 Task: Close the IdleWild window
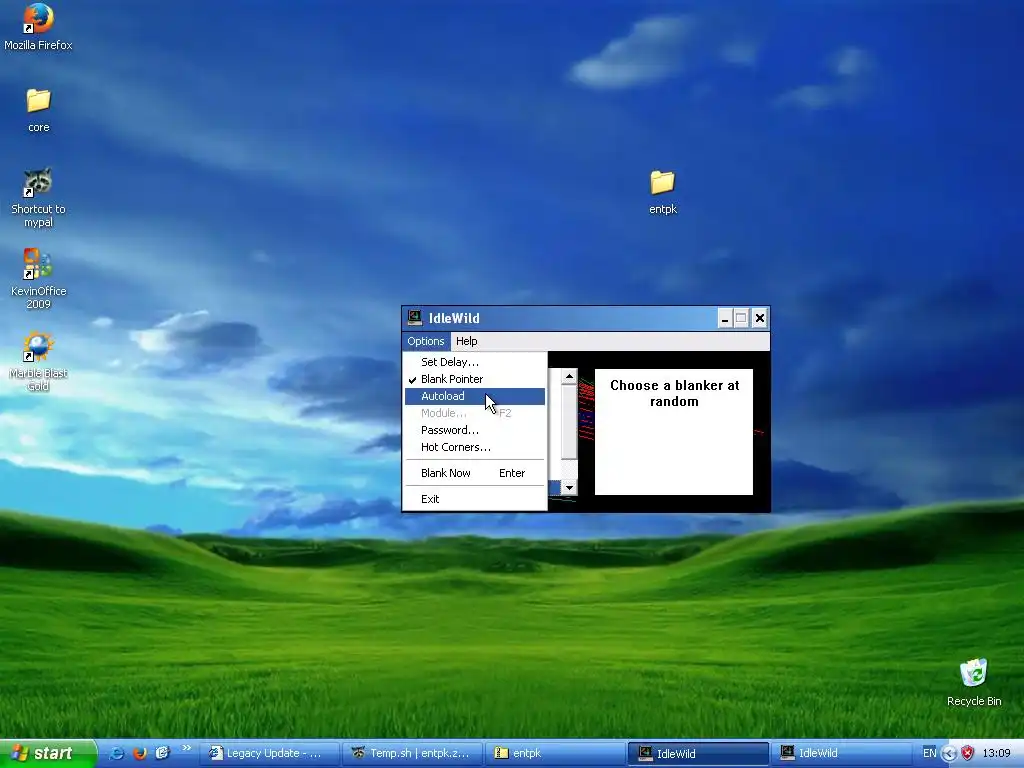click(760, 318)
